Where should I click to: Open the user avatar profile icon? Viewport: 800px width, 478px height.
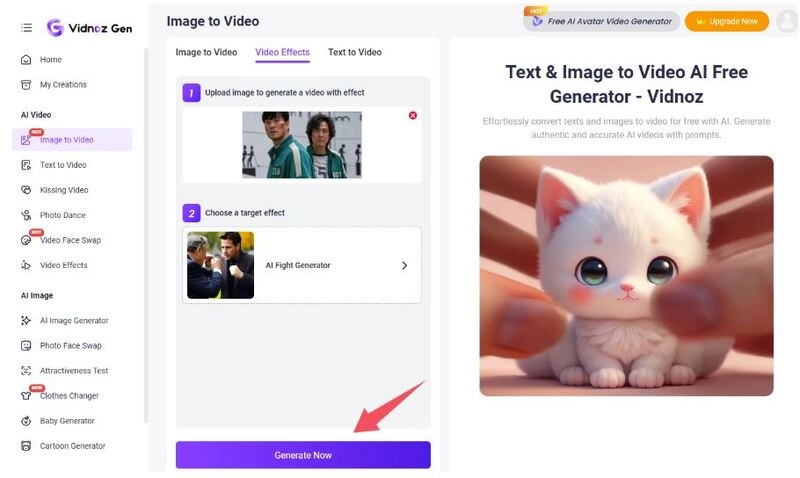point(786,21)
